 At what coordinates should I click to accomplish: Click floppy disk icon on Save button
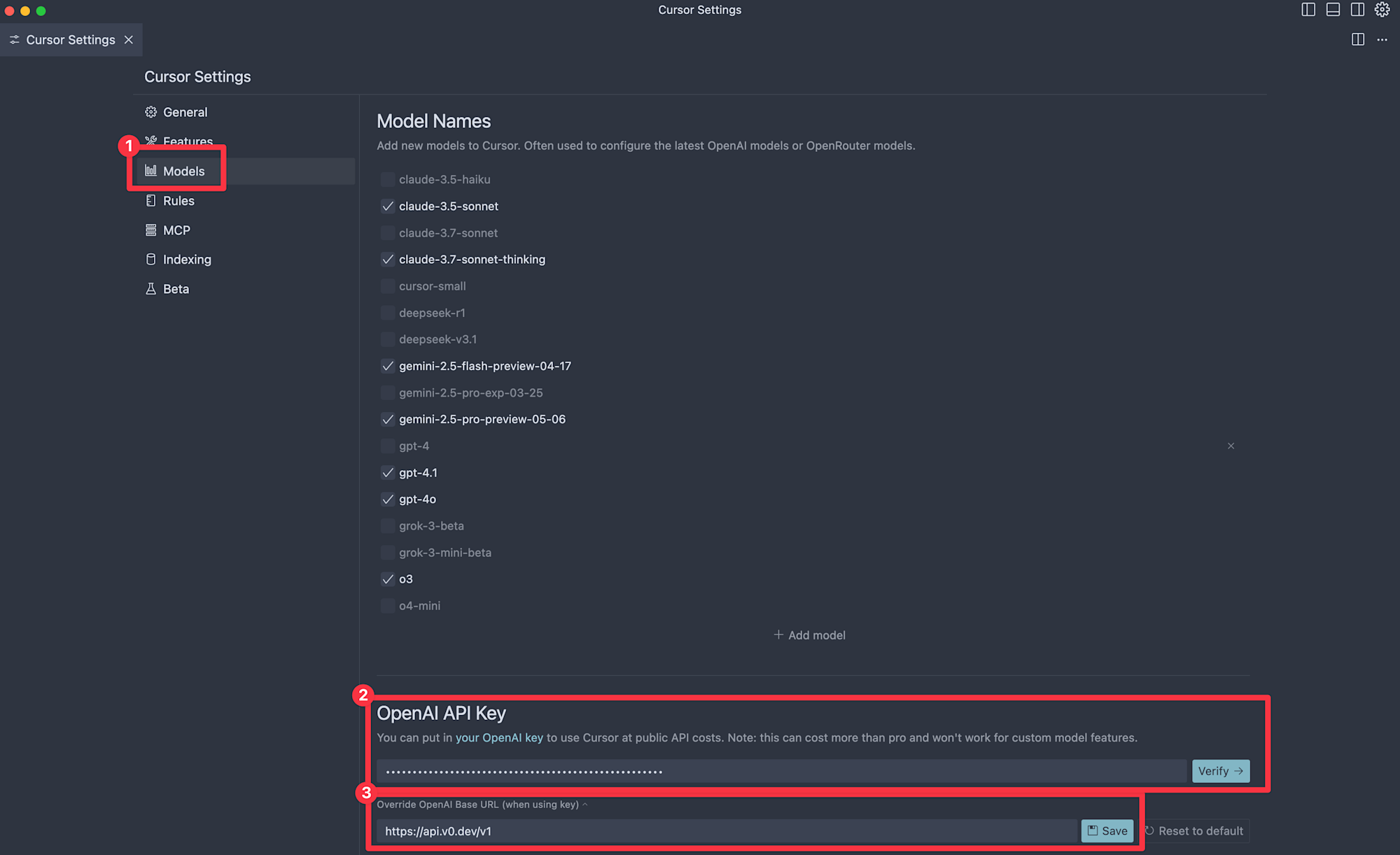click(x=1093, y=831)
